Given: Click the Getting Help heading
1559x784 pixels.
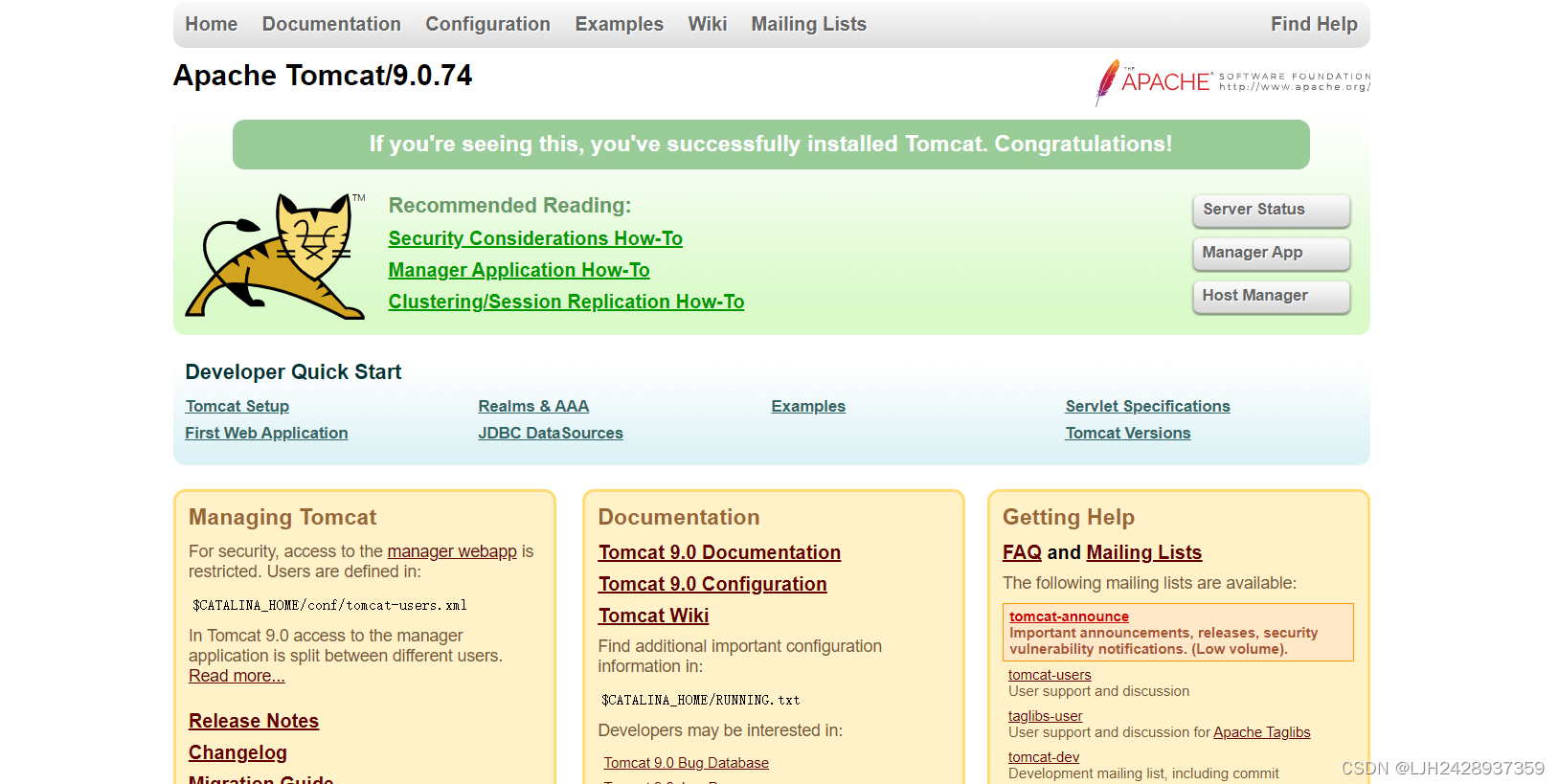Looking at the screenshot, I should pyautogui.click(x=1069, y=517).
